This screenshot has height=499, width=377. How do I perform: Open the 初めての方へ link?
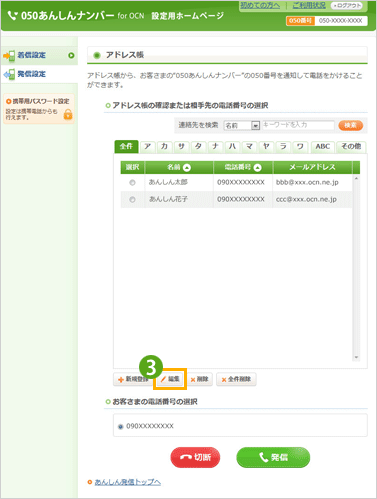pos(260,5)
